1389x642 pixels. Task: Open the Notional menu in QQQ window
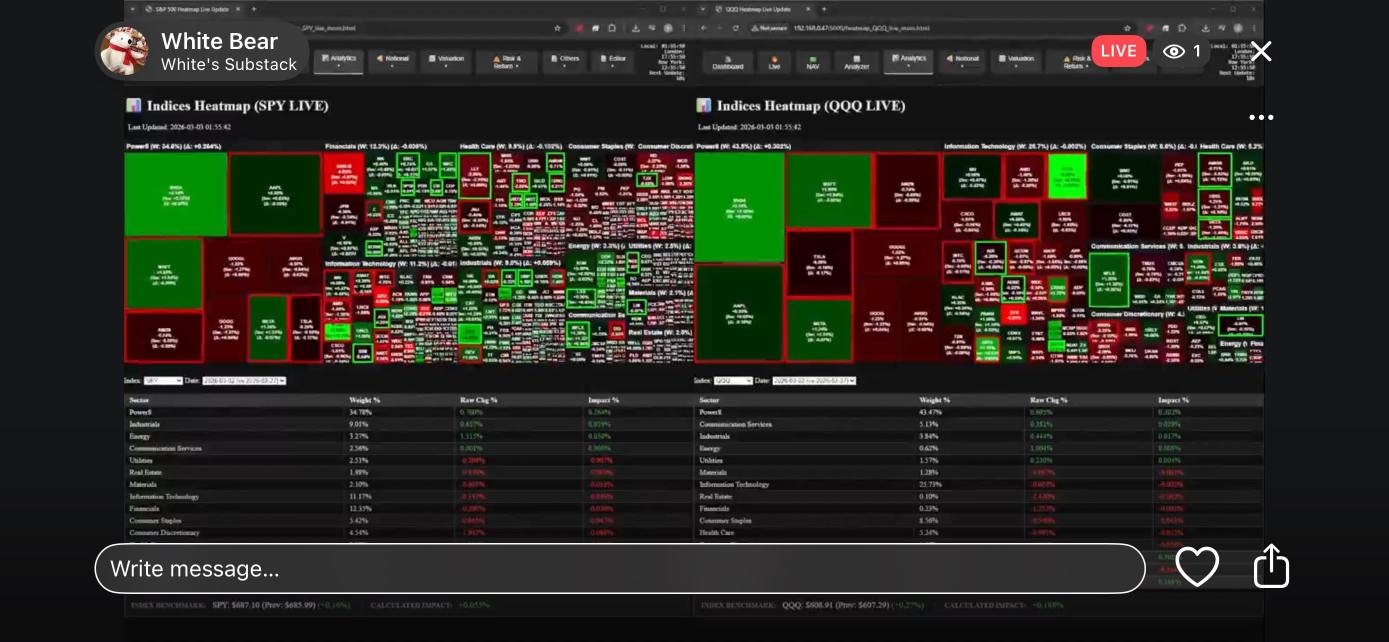pyautogui.click(x=962, y=62)
